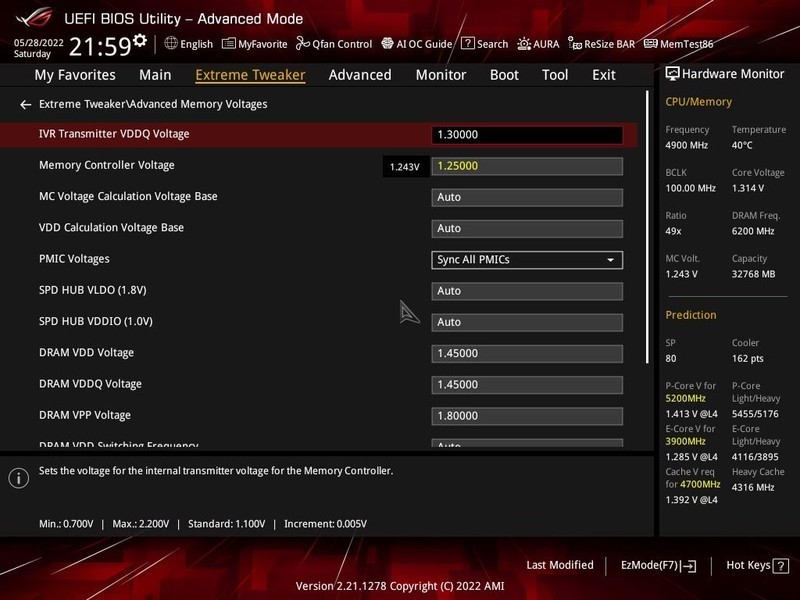Edit the IVR Transmitter VDDQ Voltage value

click(536, 132)
